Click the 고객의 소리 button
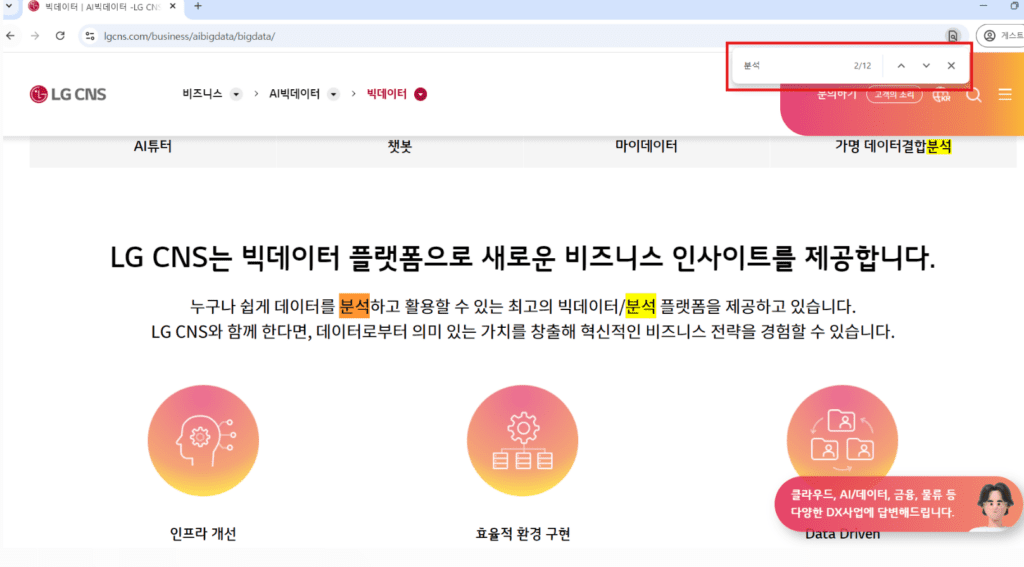Viewport: 1024px width, 567px height. pyautogui.click(x=894, y=95)
